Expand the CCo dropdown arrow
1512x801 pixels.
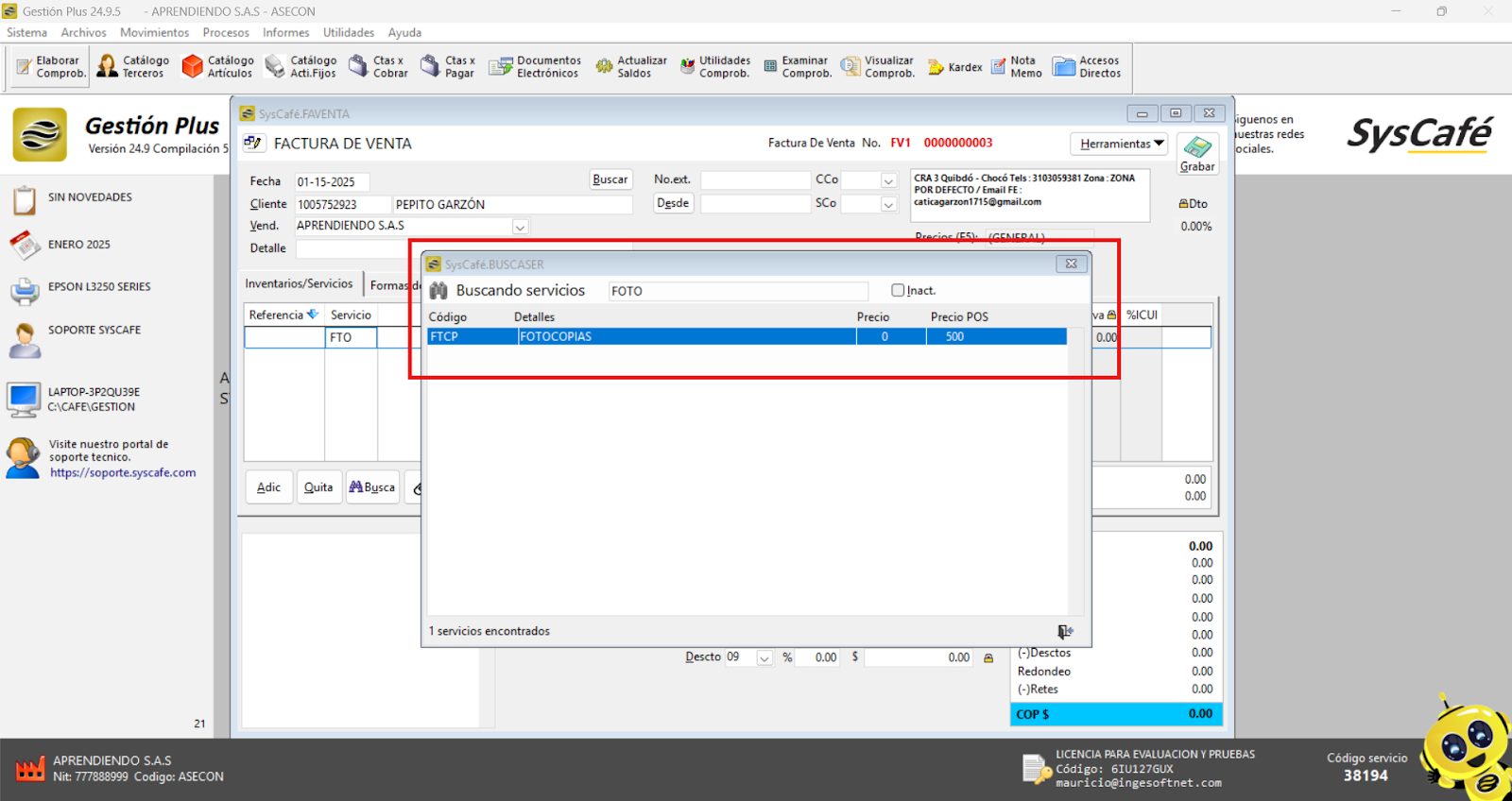tap(888, 180)
